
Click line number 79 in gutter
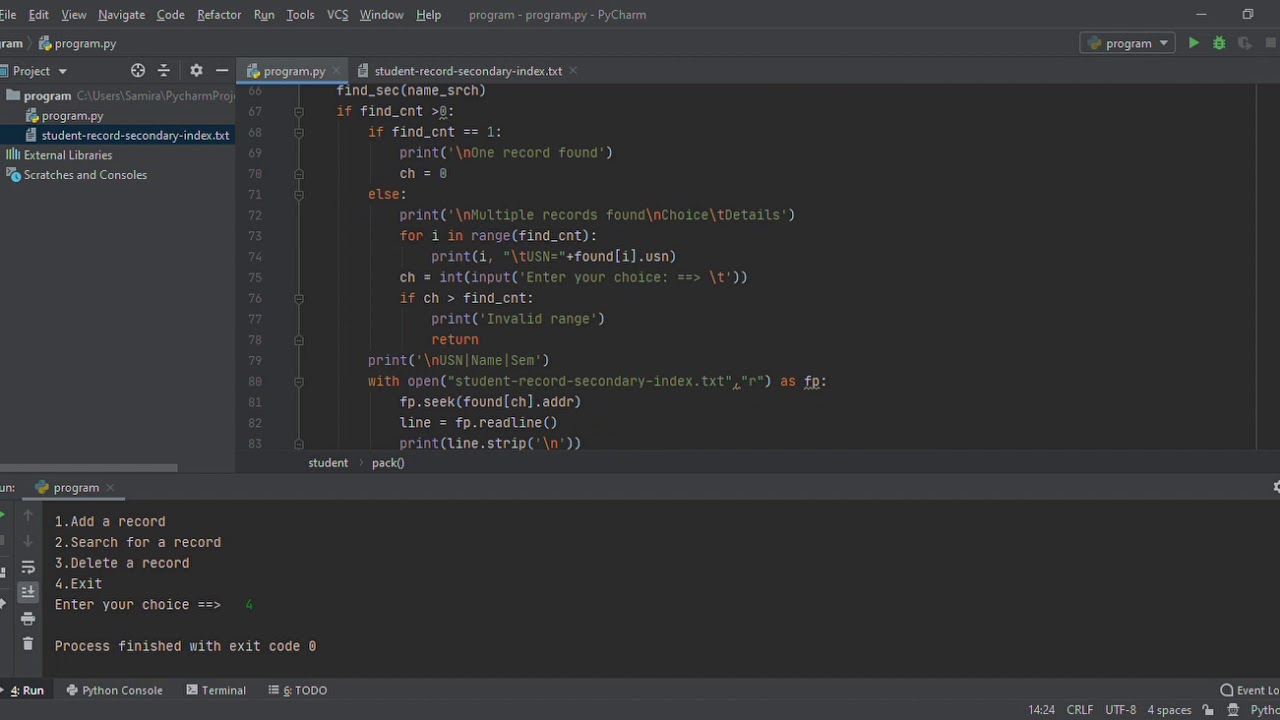254,360
